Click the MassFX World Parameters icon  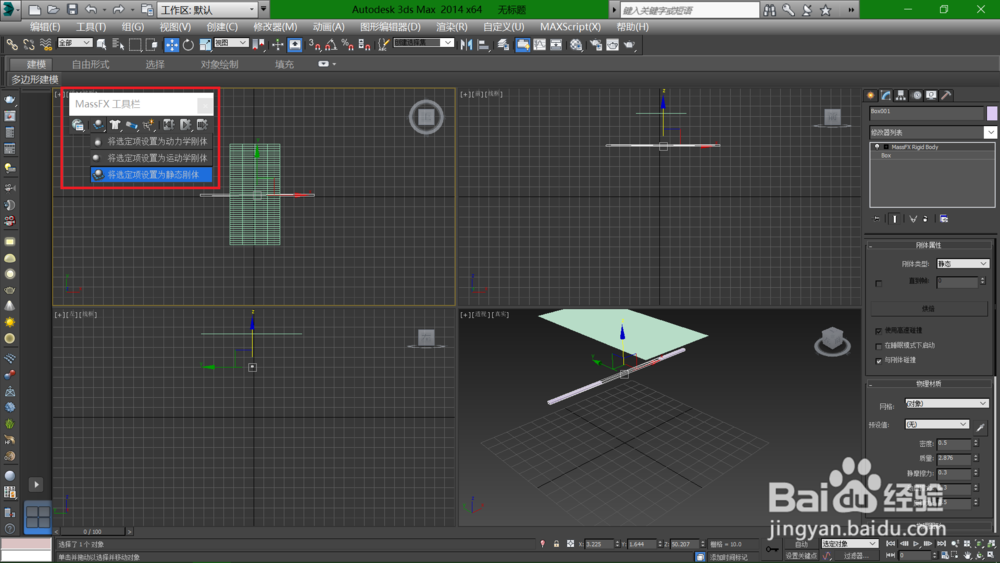(x=78, y=125)
